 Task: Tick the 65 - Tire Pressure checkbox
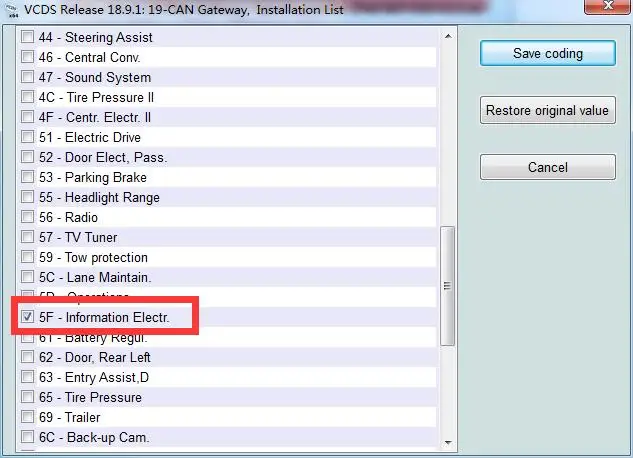point(27,397)
